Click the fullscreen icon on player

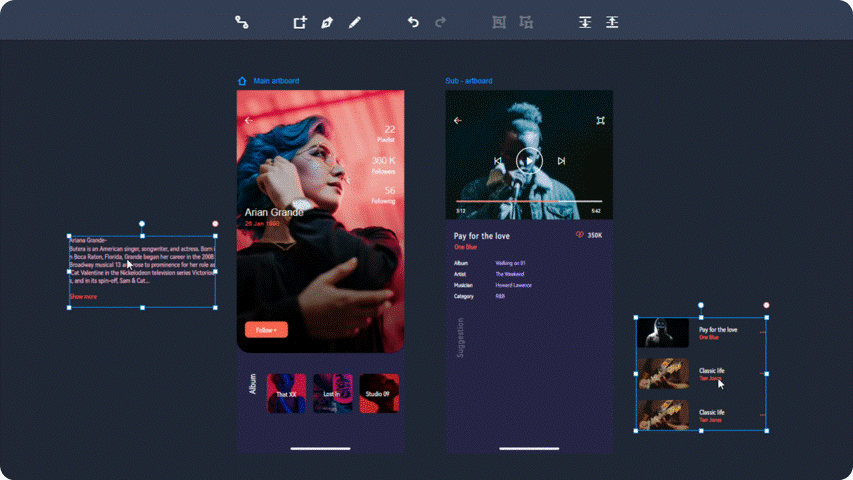[x=601, y=120]
